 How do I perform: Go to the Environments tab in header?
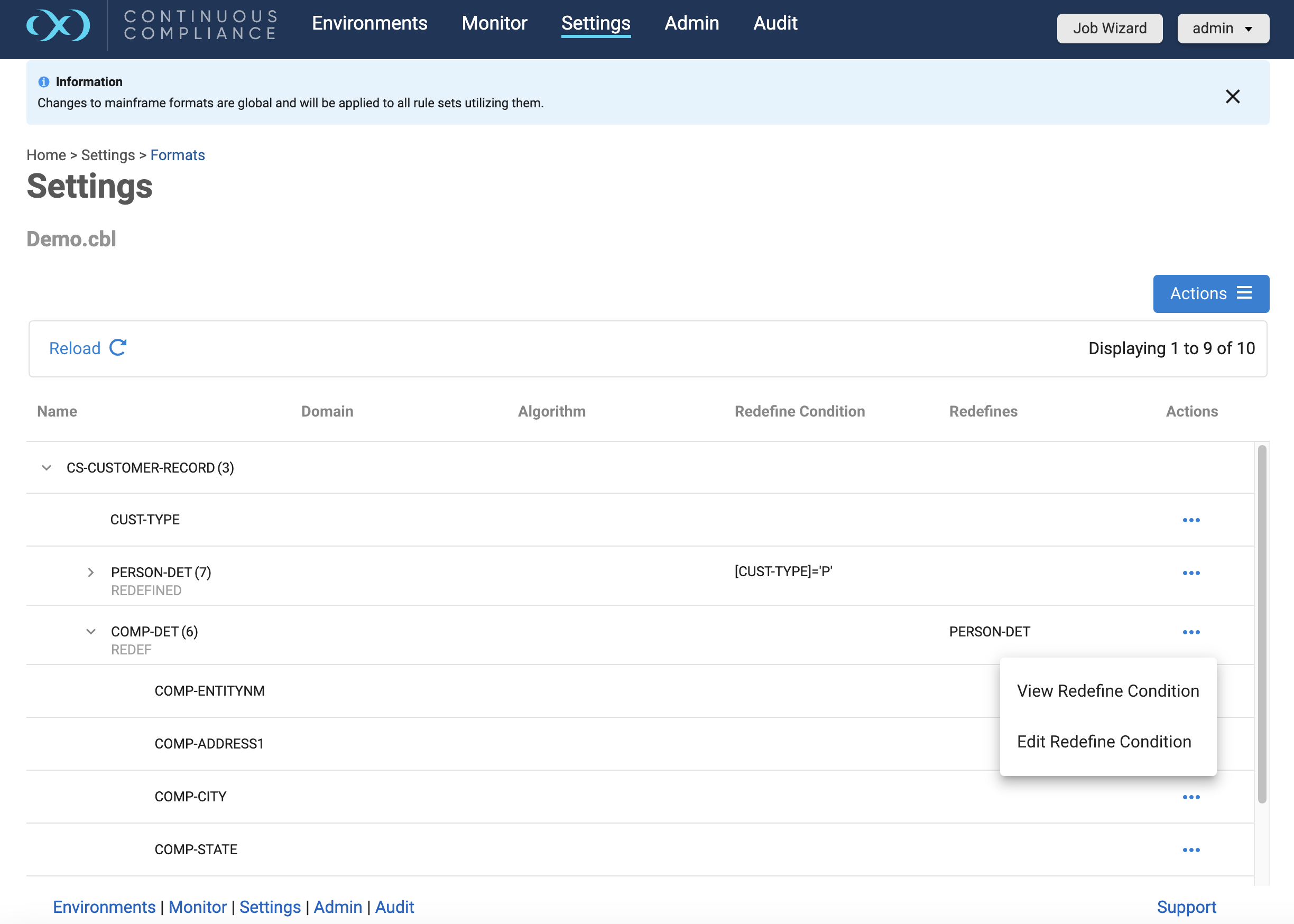[369, 23]
